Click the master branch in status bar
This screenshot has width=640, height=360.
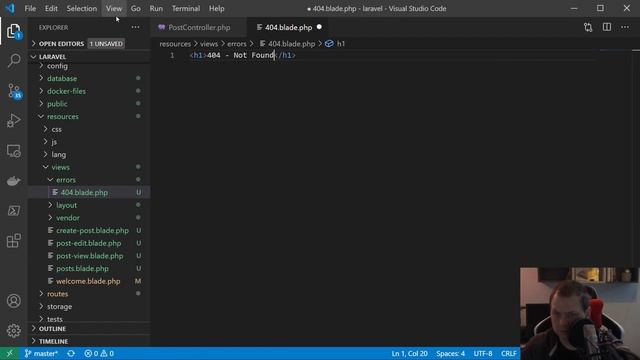pyautogui.click(x=41, y=353)
